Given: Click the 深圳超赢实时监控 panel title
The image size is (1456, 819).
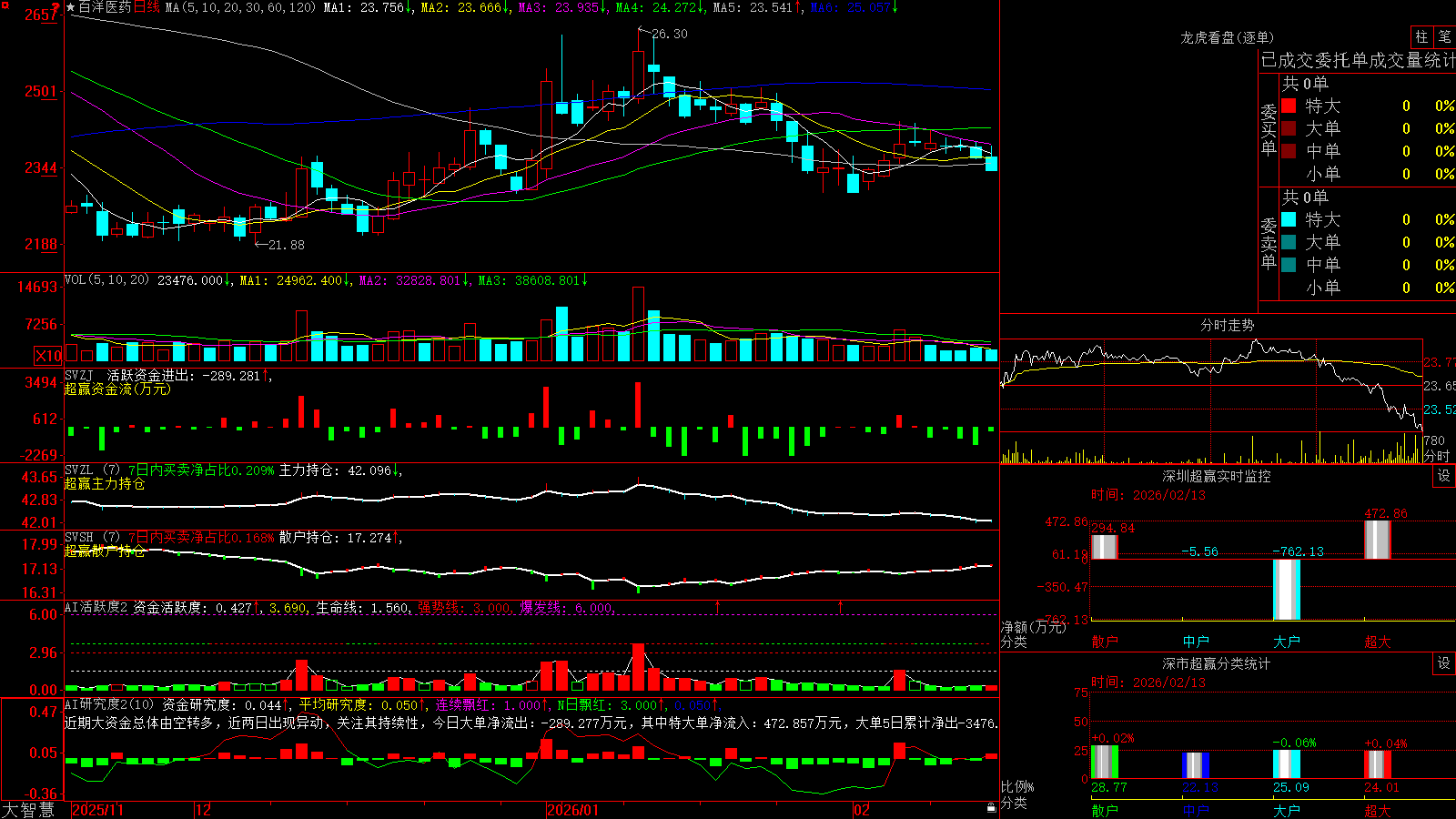Looking at the screenshot, I should [1217, 476].
